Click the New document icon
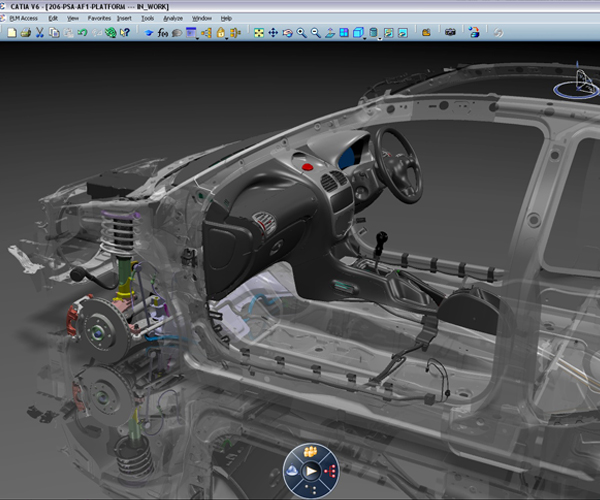This screenshot has width=600, height=500. (x=11, y=33)
